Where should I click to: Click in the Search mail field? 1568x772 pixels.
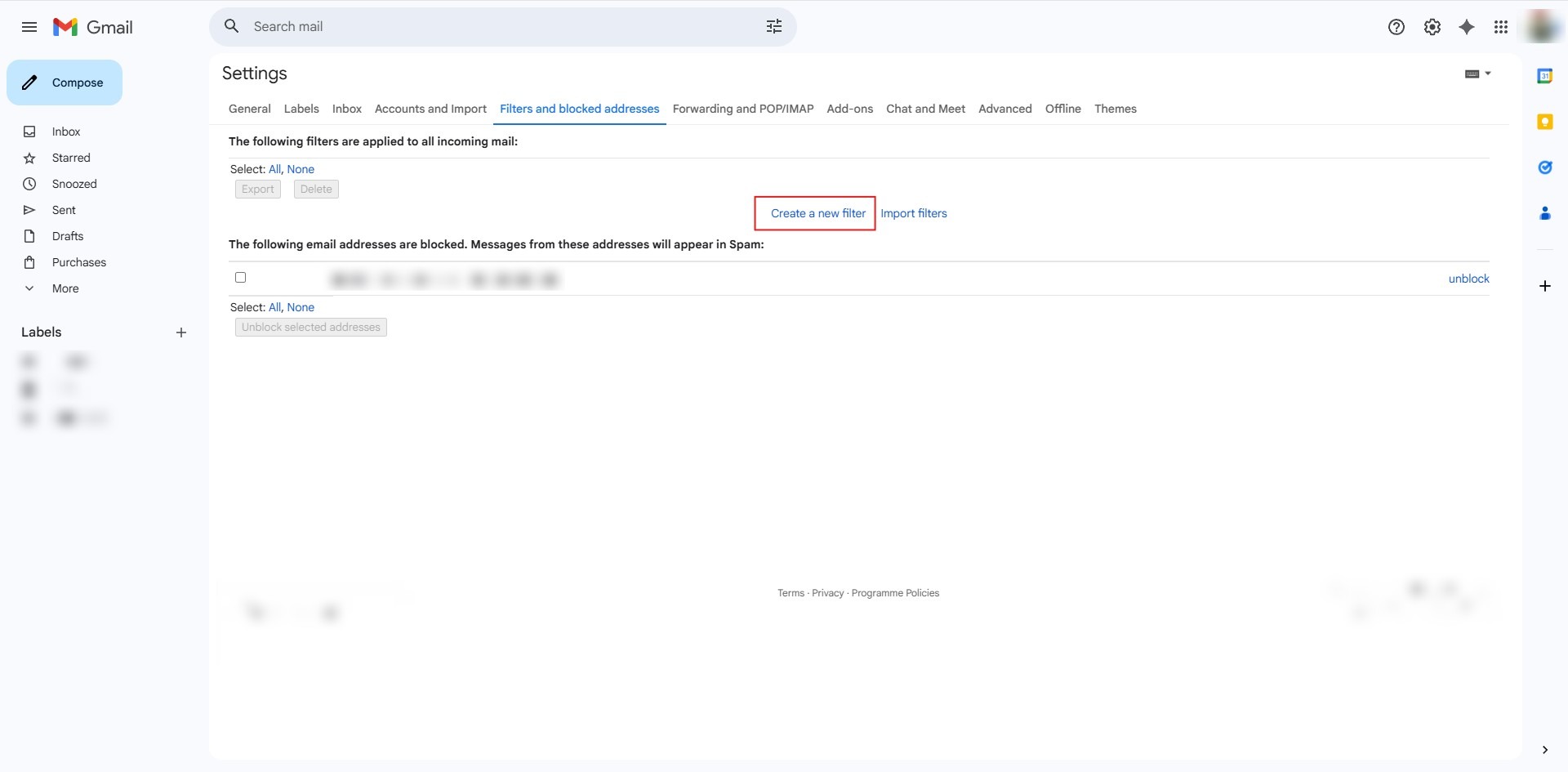490,27
